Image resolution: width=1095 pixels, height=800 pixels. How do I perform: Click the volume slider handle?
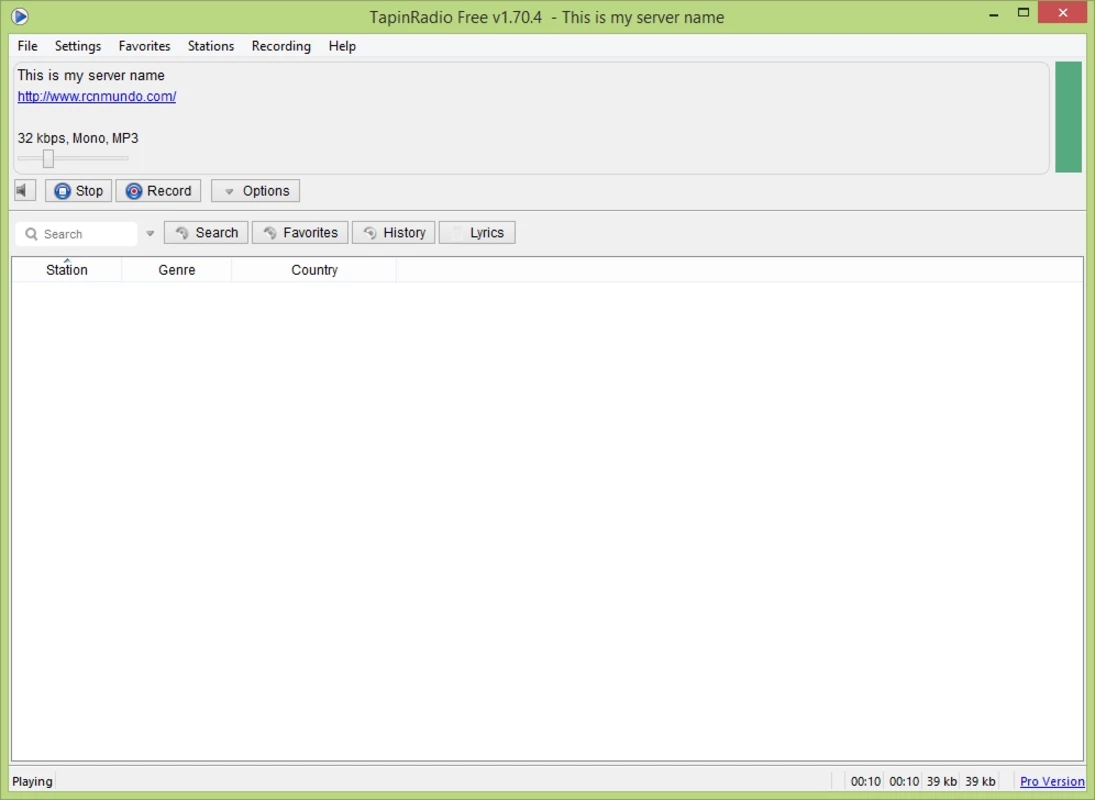(x=48, y=158)
